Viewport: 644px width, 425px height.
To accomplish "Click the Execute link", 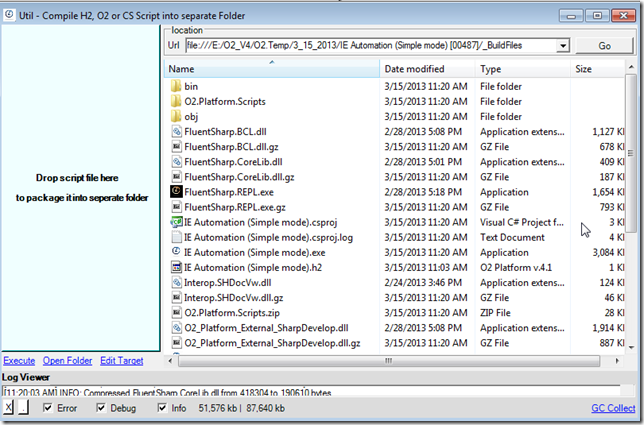I will 19,361.
